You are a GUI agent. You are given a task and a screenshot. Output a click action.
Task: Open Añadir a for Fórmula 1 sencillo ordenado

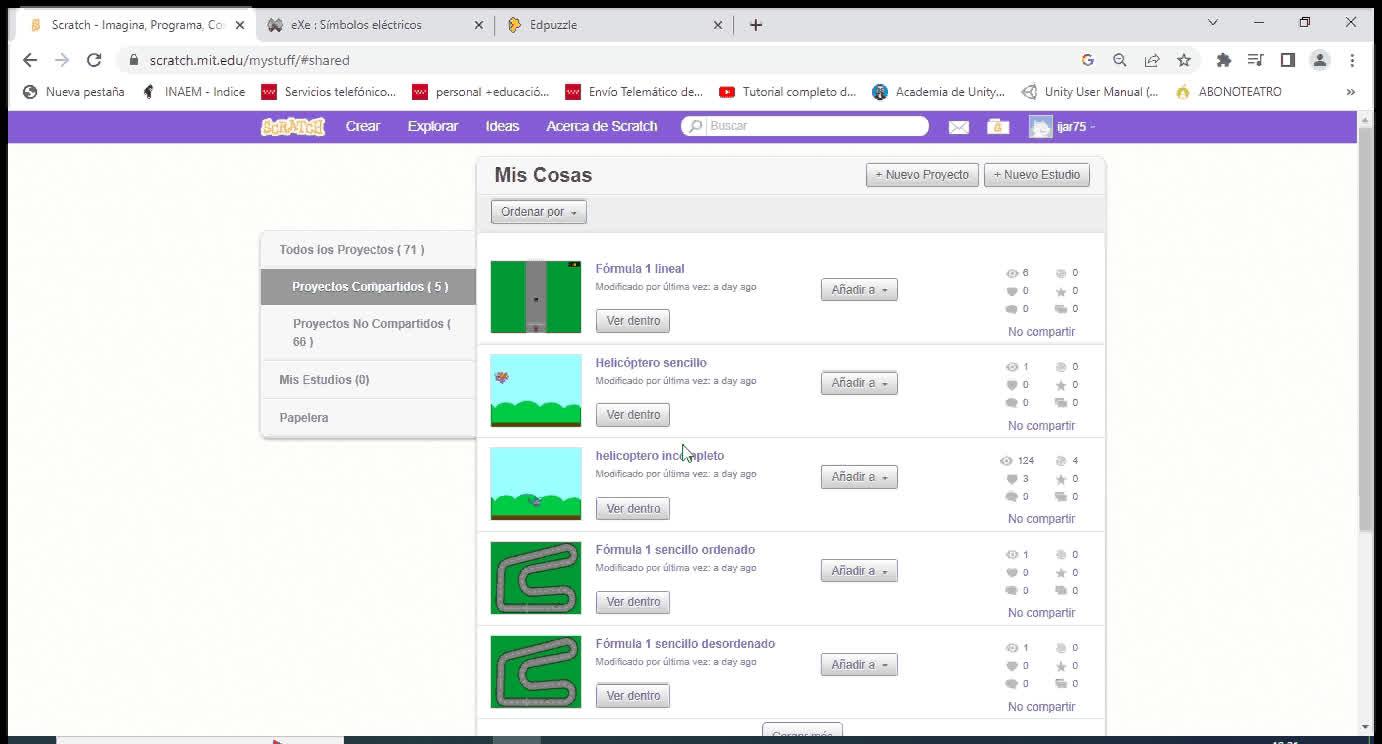(859, 571)
